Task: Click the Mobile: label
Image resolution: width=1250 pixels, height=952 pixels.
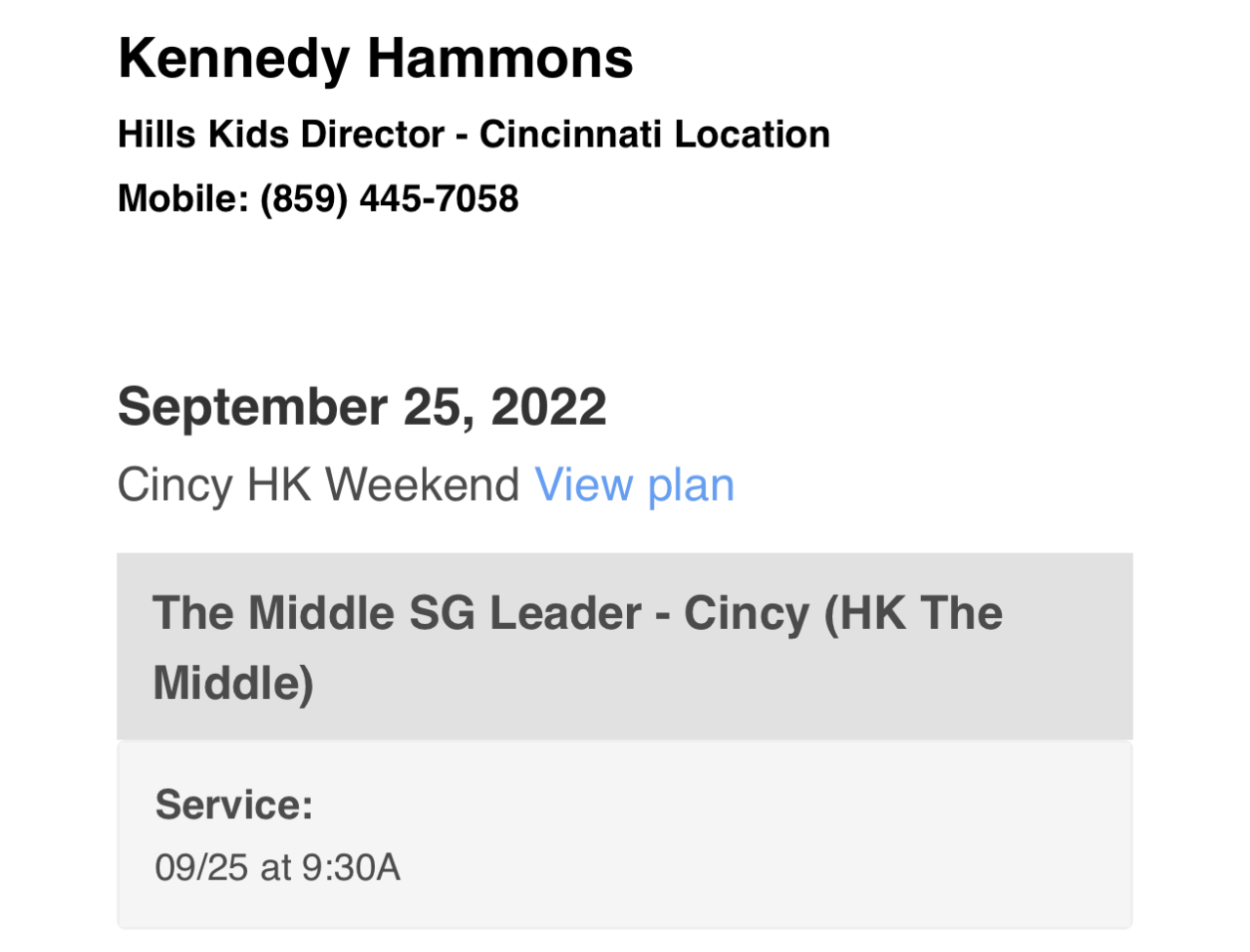Action: pos(183,199)
